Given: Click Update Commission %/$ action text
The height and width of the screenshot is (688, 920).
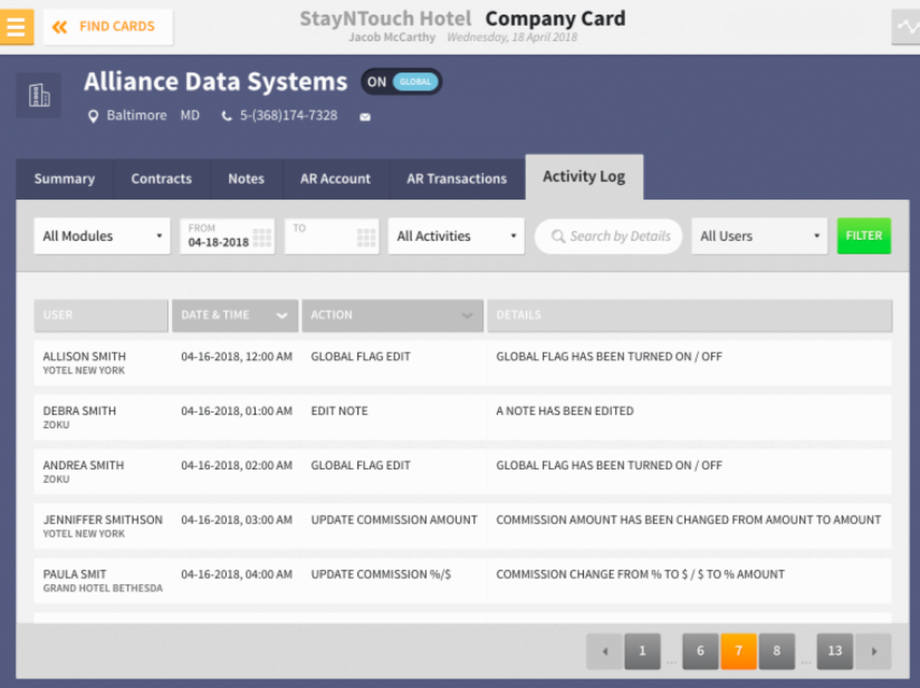Looking at the screenshot, I should click(381, 575).
